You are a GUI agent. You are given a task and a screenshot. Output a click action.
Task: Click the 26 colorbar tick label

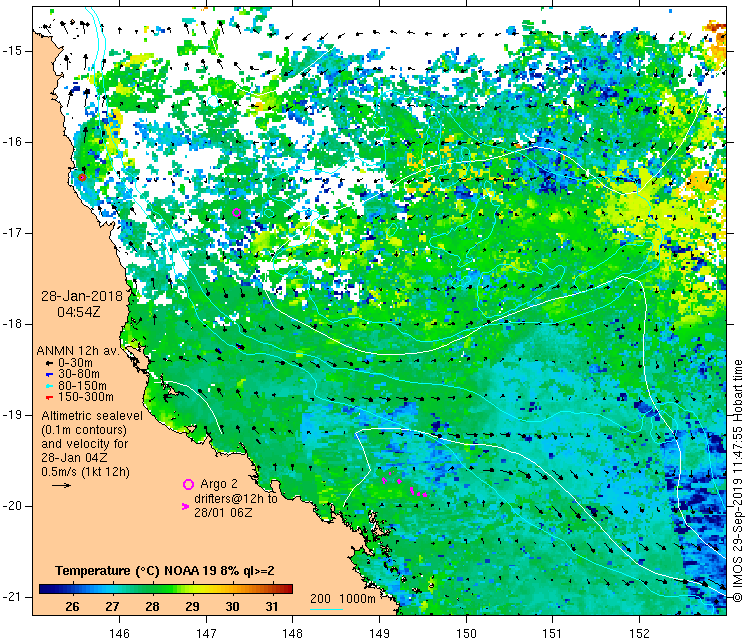coord(72,607)
